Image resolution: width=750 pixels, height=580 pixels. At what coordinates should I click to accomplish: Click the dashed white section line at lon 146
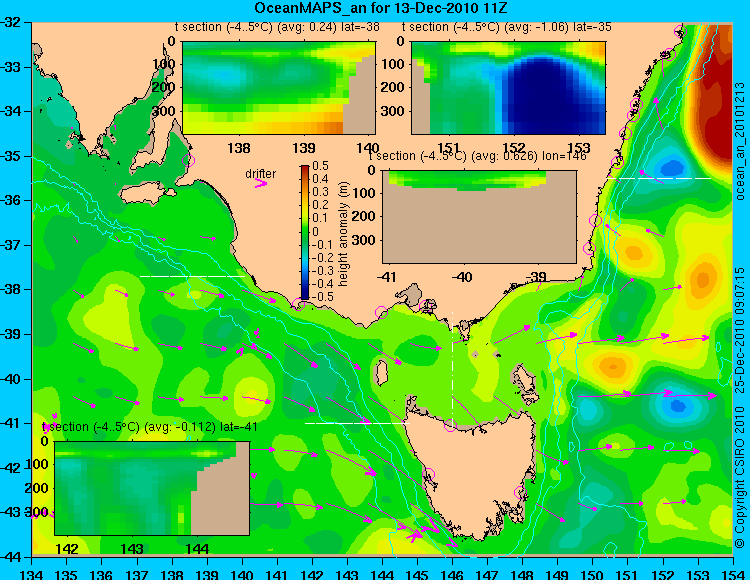[452, 367]
